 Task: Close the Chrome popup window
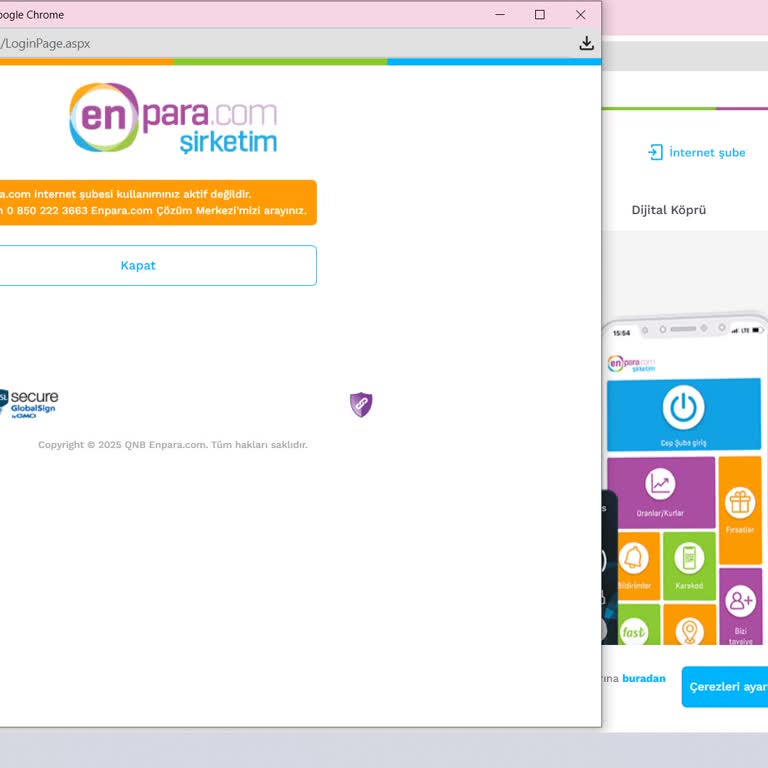pos(580,15)
